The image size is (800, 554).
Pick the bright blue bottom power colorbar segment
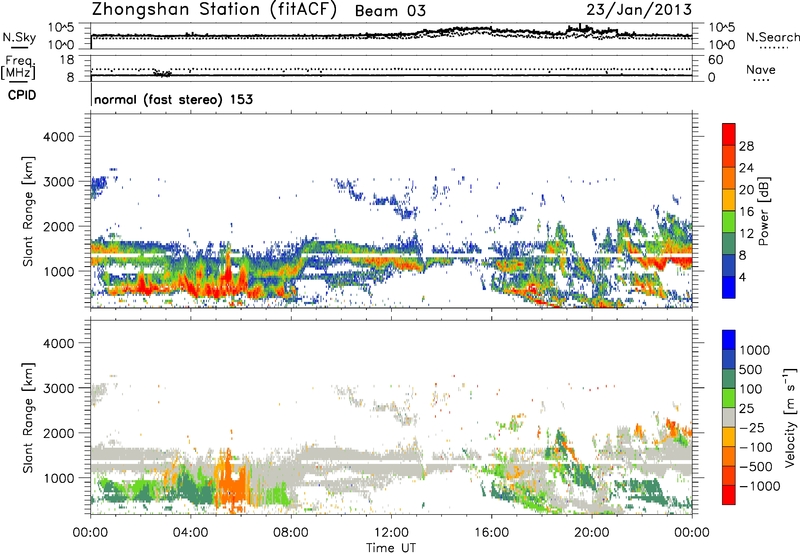(x=729, y=287)
